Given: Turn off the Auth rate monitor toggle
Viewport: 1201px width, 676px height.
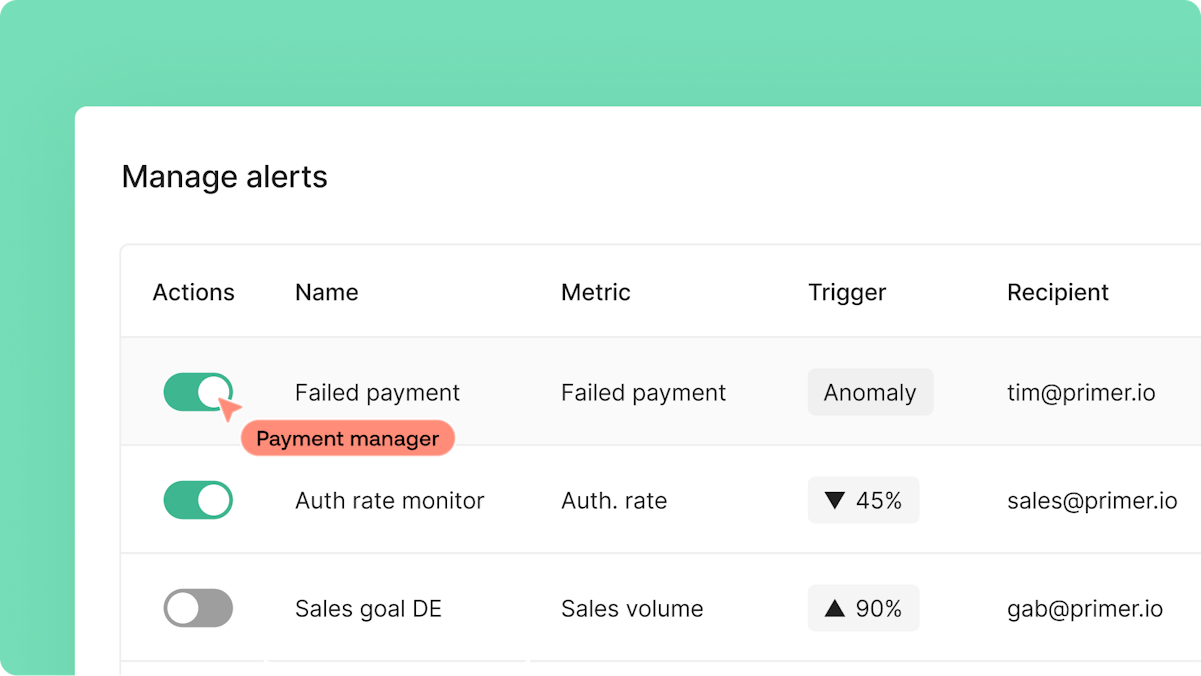Looking at the screenshot, I should click(x=198, y=500).
